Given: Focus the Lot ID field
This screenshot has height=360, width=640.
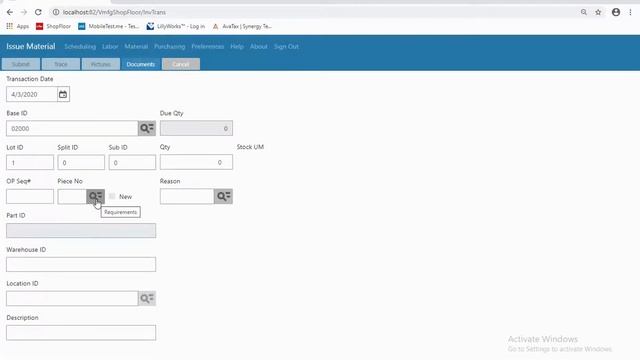Looking at the screenshot, I should pos(30,162).
